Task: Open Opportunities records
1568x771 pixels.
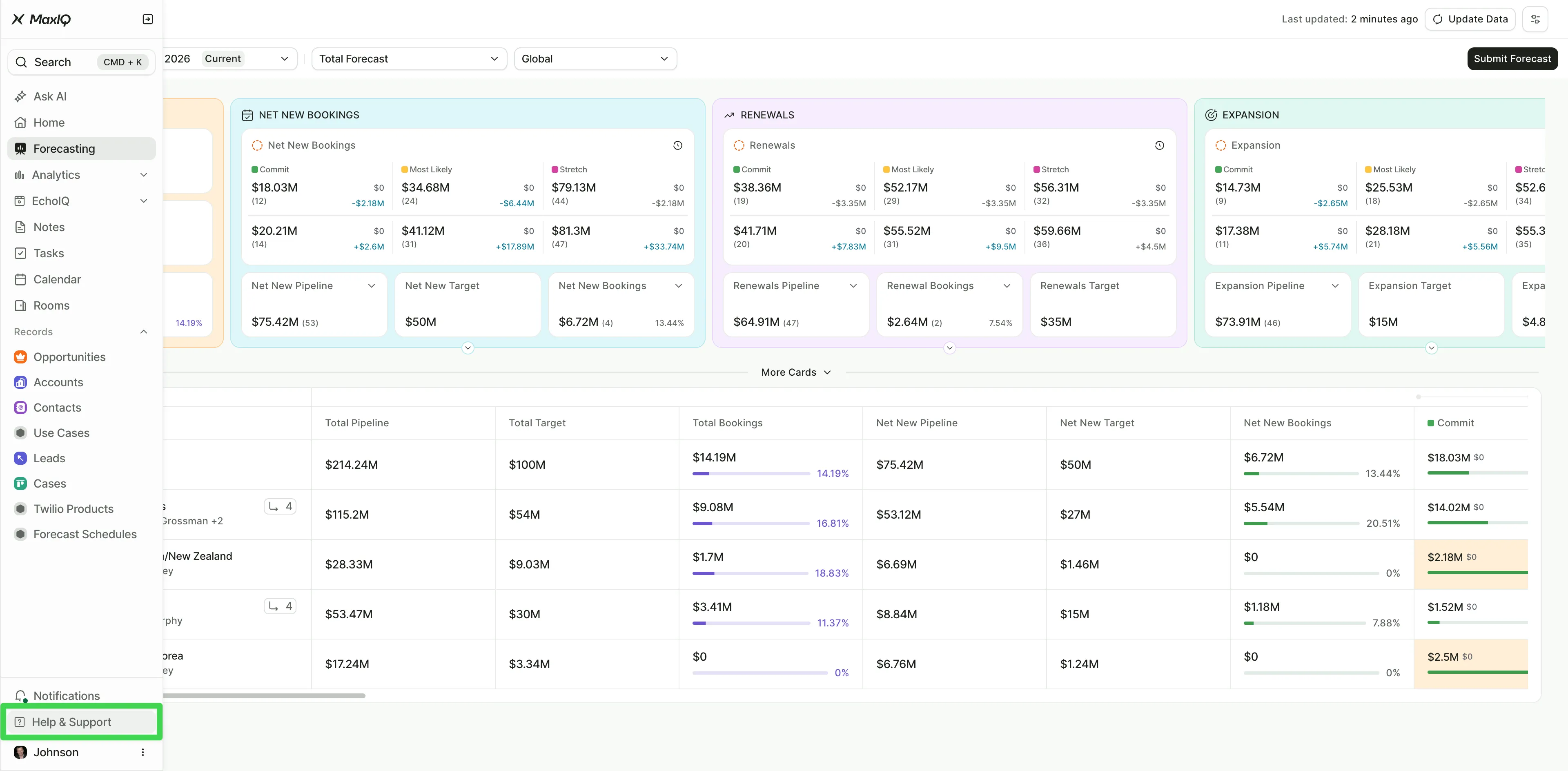Action: point(82,357)
